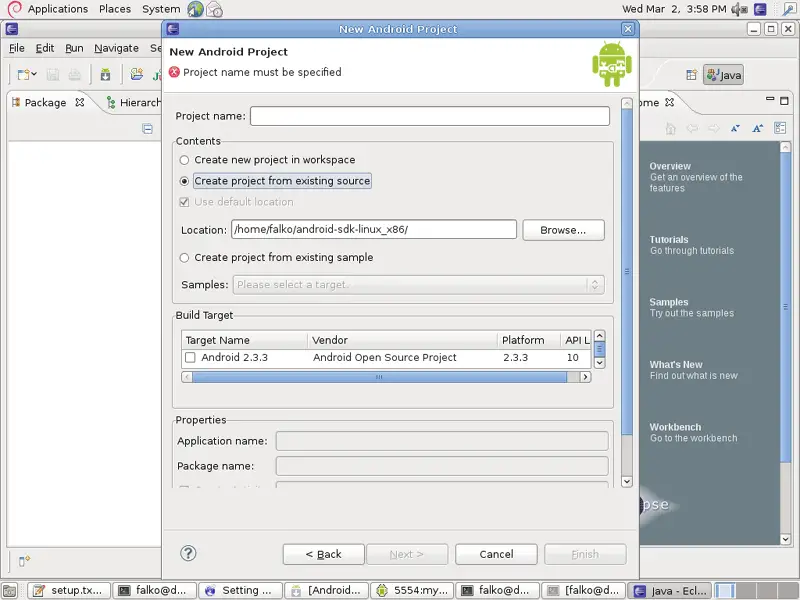Click the Build Target scroll right arrow
Screen dimensions: 800x600
pos(585,377)
